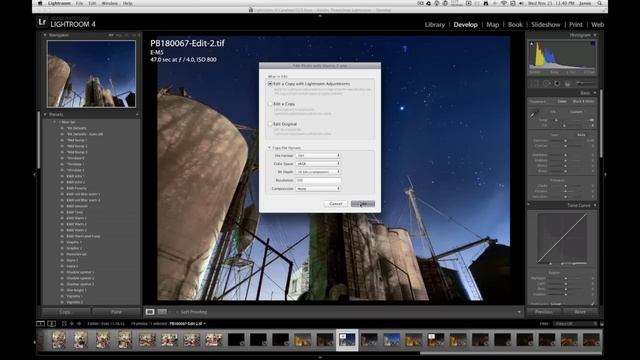Viewport: 640px width, 360px height.
Task: Adjust the Exposure slider
Action: [x=565, y=140]
